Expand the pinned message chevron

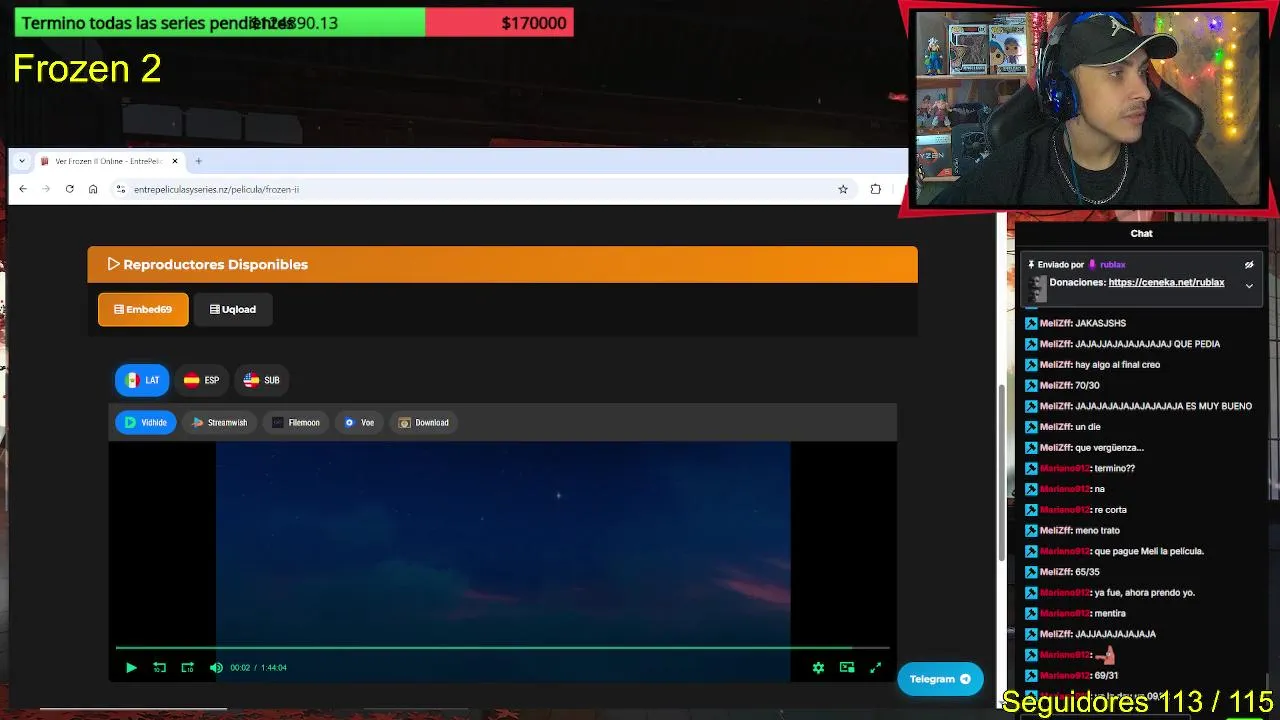[x=1249, y=286]
